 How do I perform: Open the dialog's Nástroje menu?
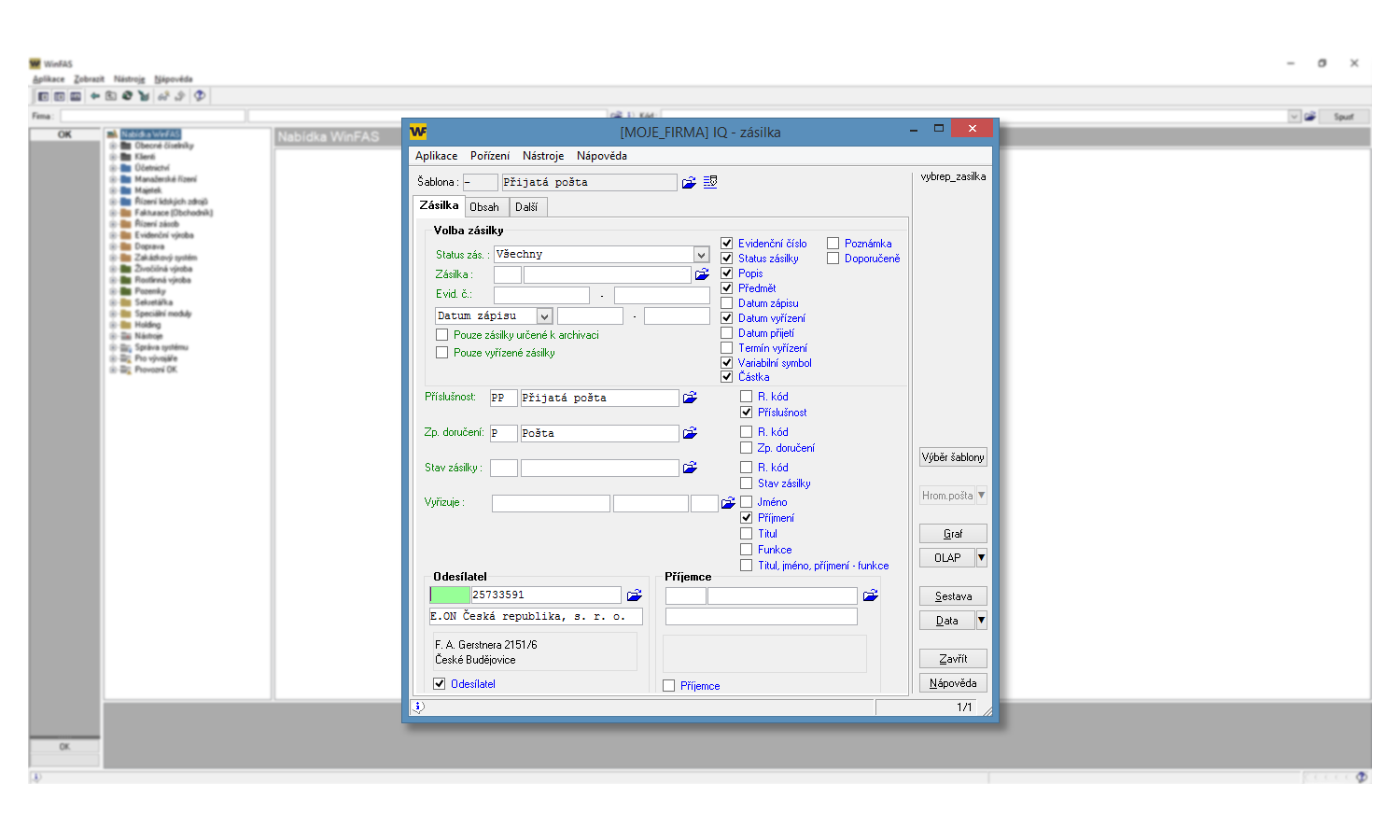pyautogui.click(x=543, y=156)
